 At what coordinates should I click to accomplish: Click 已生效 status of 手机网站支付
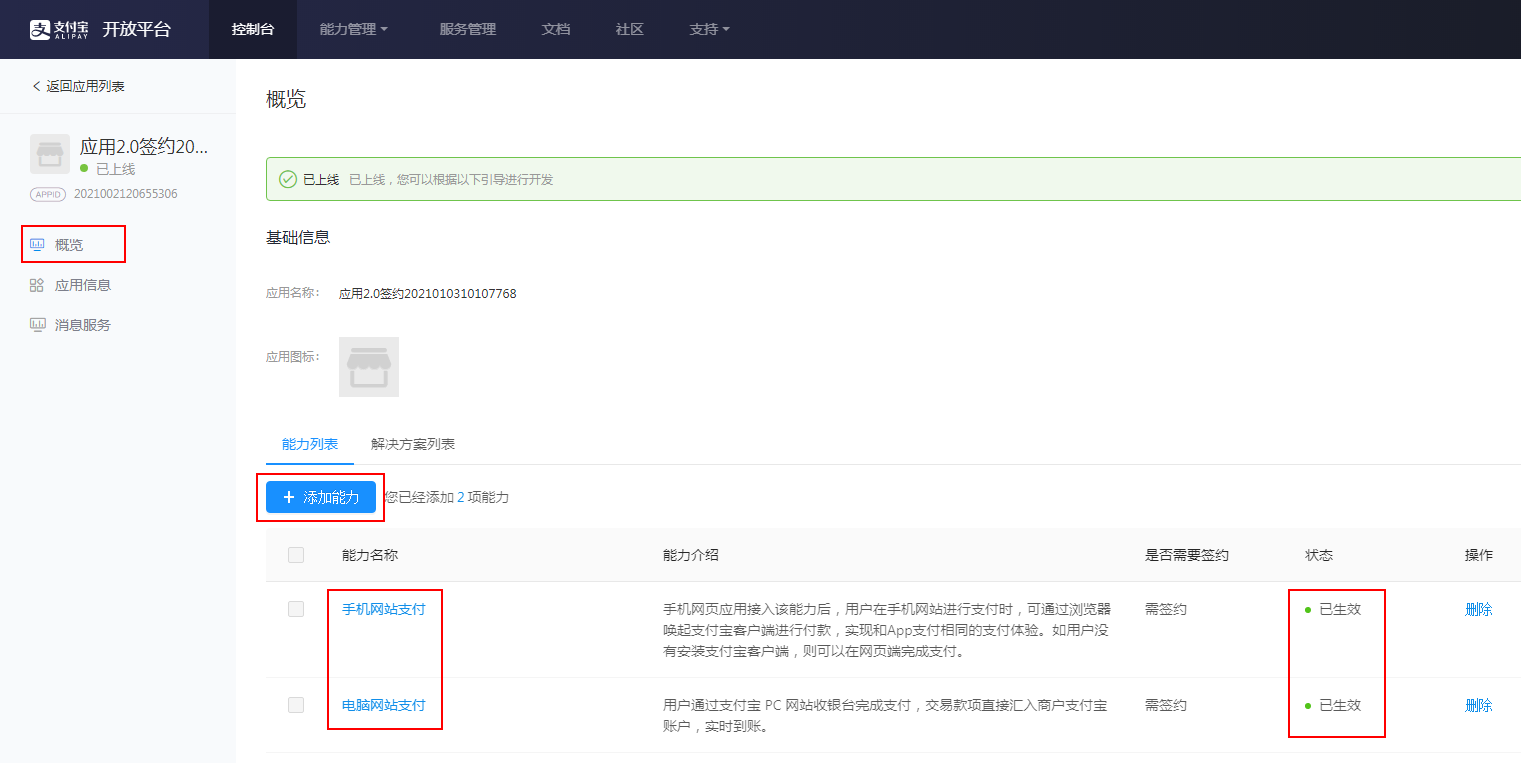click(x=1340, y=609)
